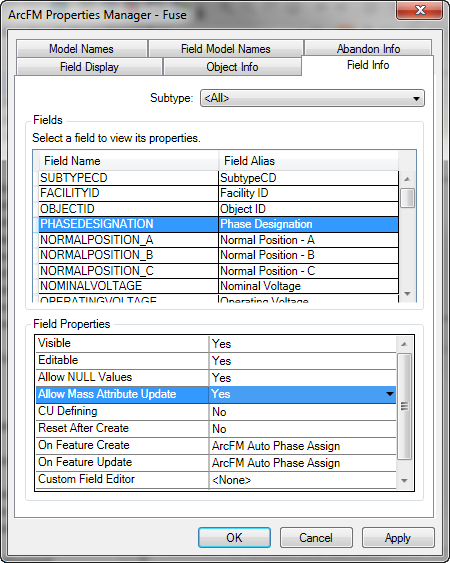The height and width of the screenshot is (563, 450).
Task: Click the Field Properties scroll up arrow
Action: click(404, 344)
